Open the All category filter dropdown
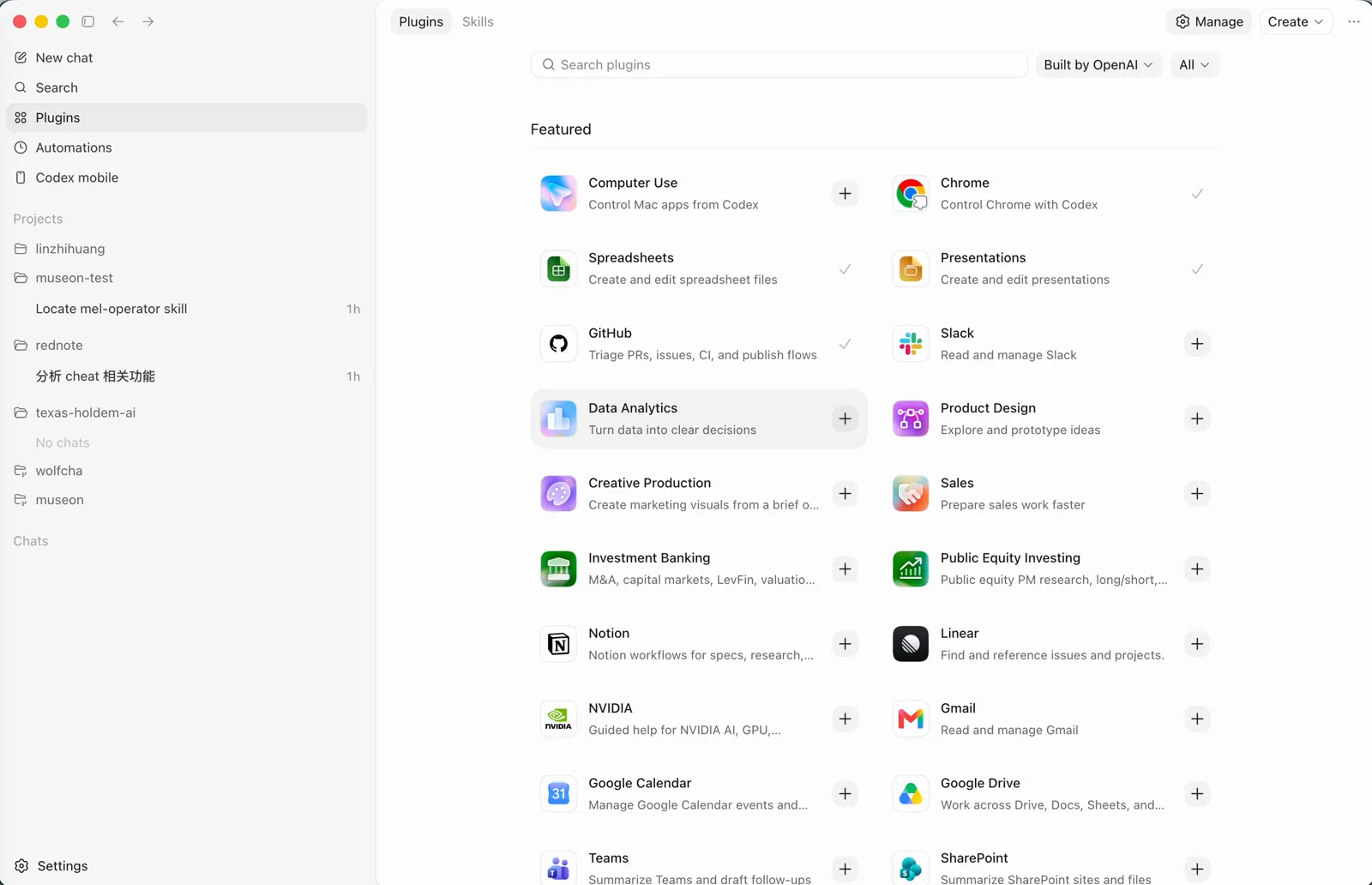 [1194, 65]
